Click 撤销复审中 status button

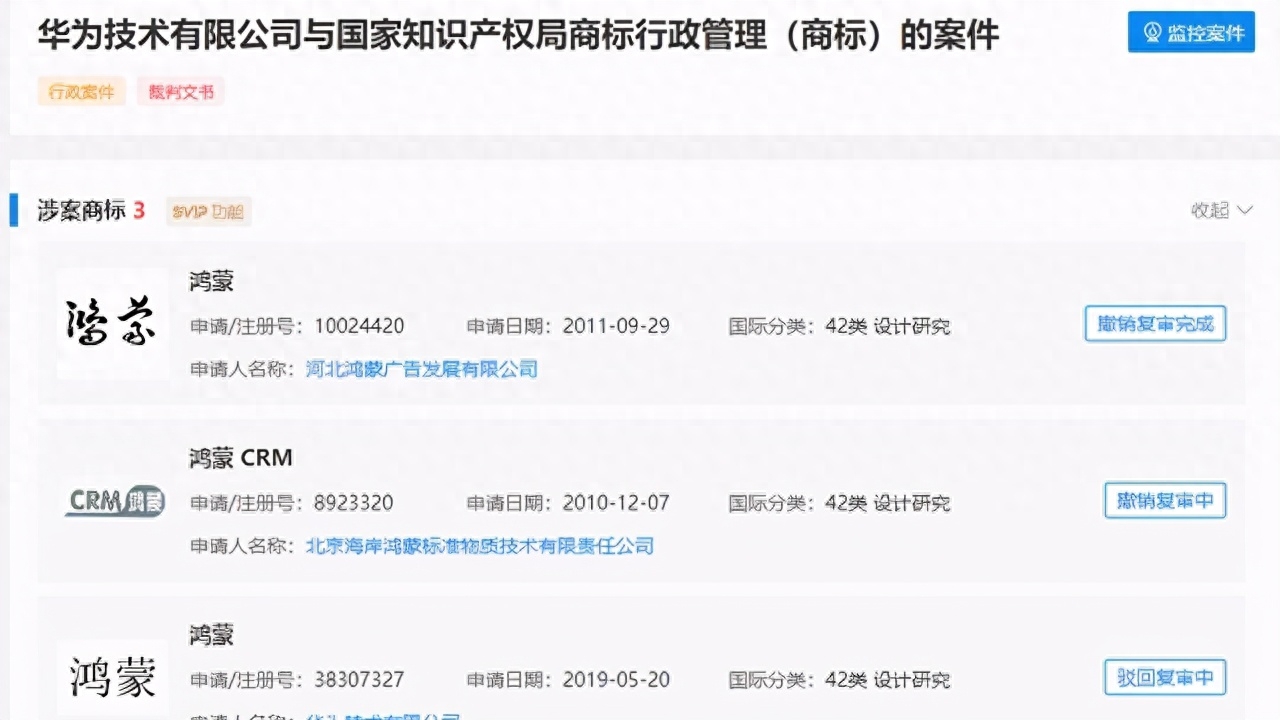(x=1165, y=500)
